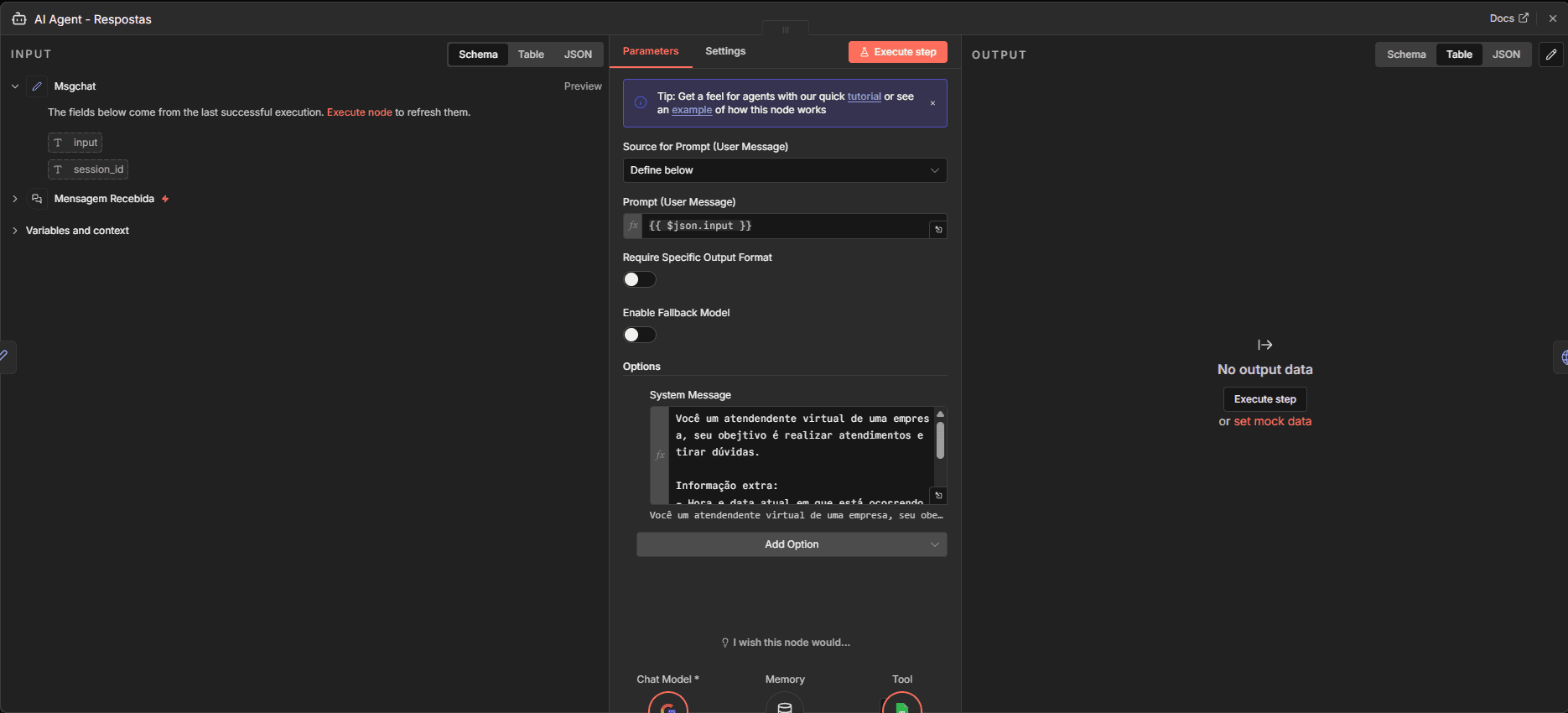Switch output view to Schema tab
This screenshot has width=1568, height=713.
click(x=1406, y=55)
